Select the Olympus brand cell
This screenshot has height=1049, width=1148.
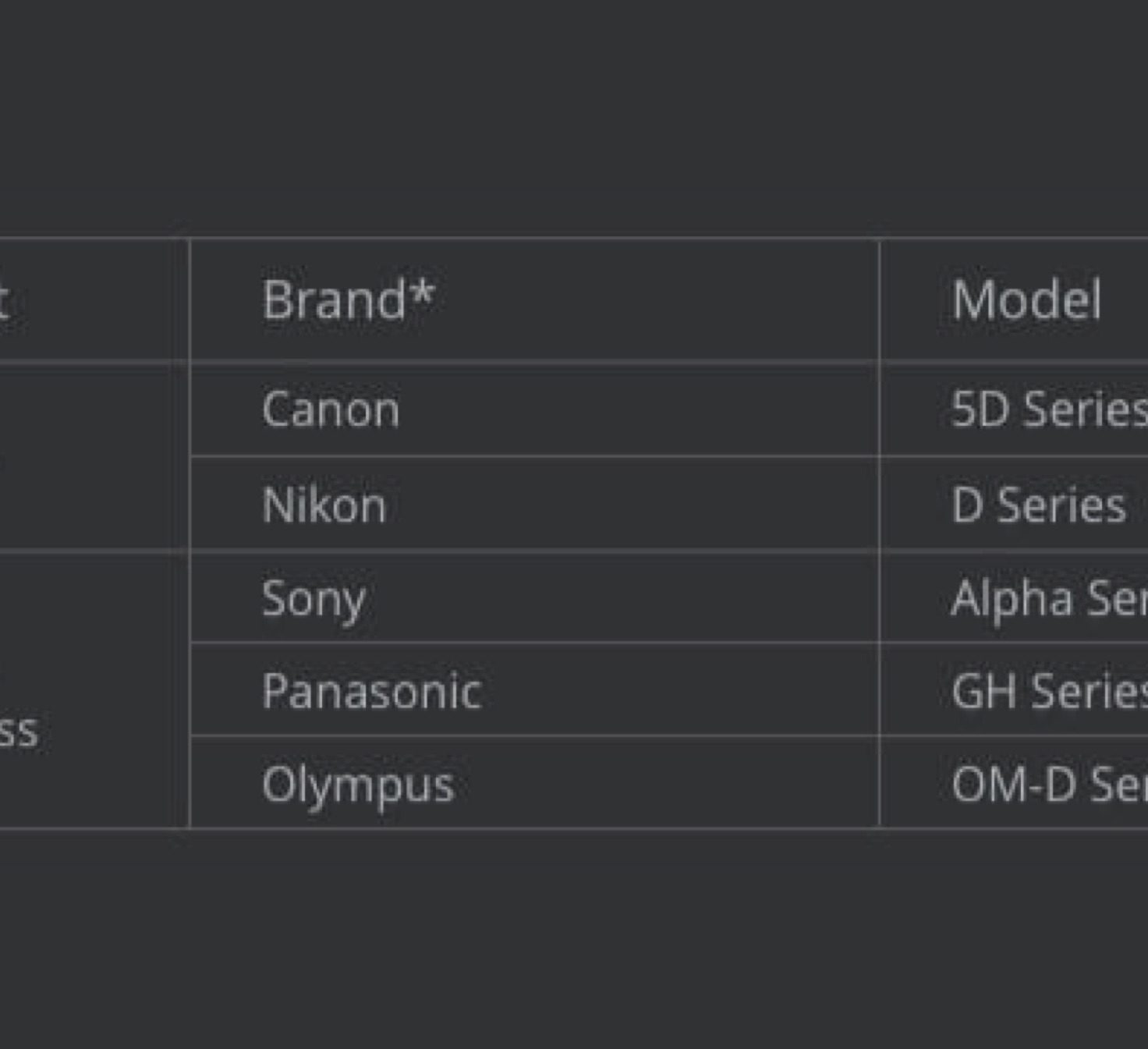pyautogui.click(x=358, y=785)
